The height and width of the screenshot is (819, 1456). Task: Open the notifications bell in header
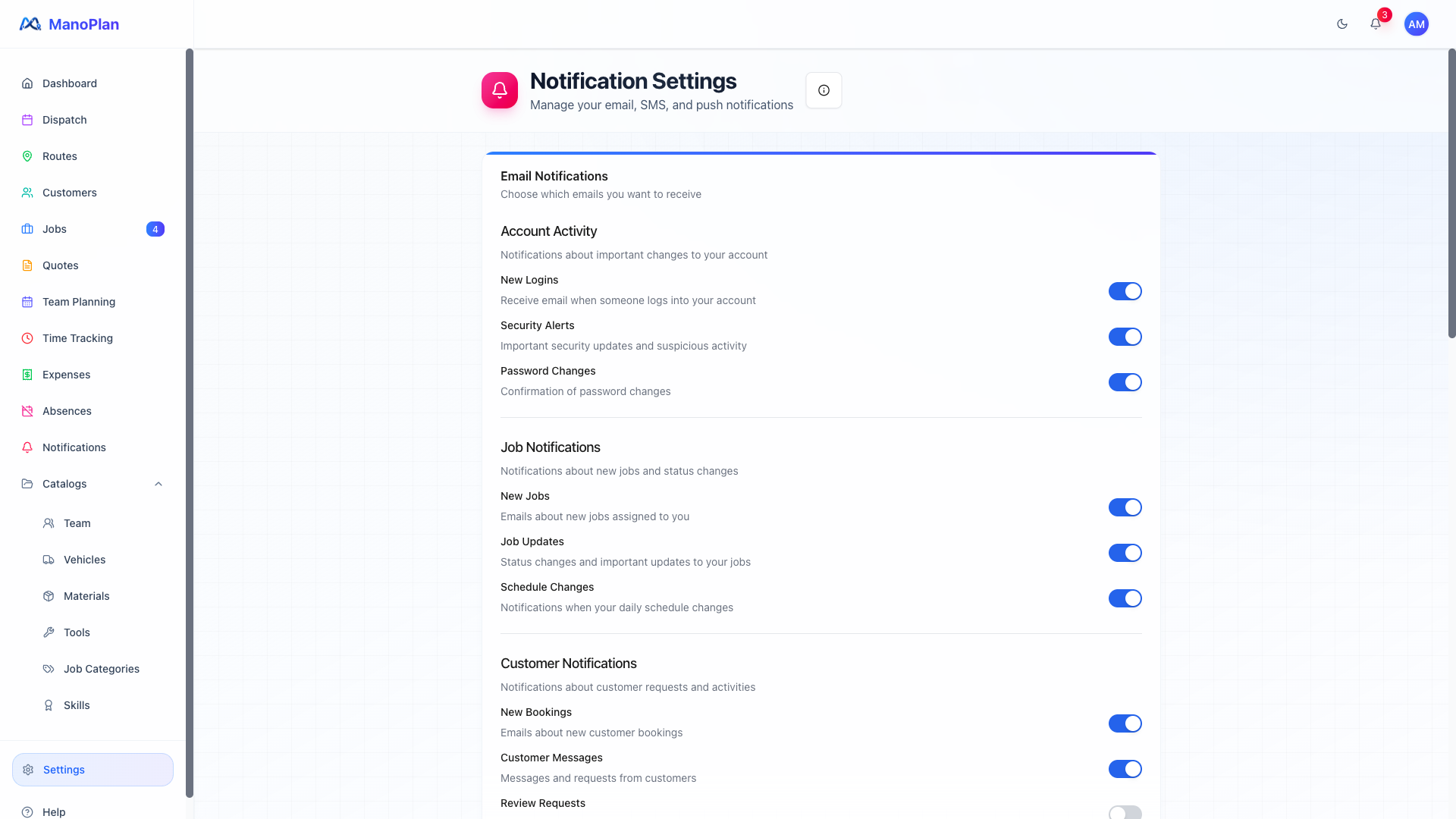[x=1375, y=24]
